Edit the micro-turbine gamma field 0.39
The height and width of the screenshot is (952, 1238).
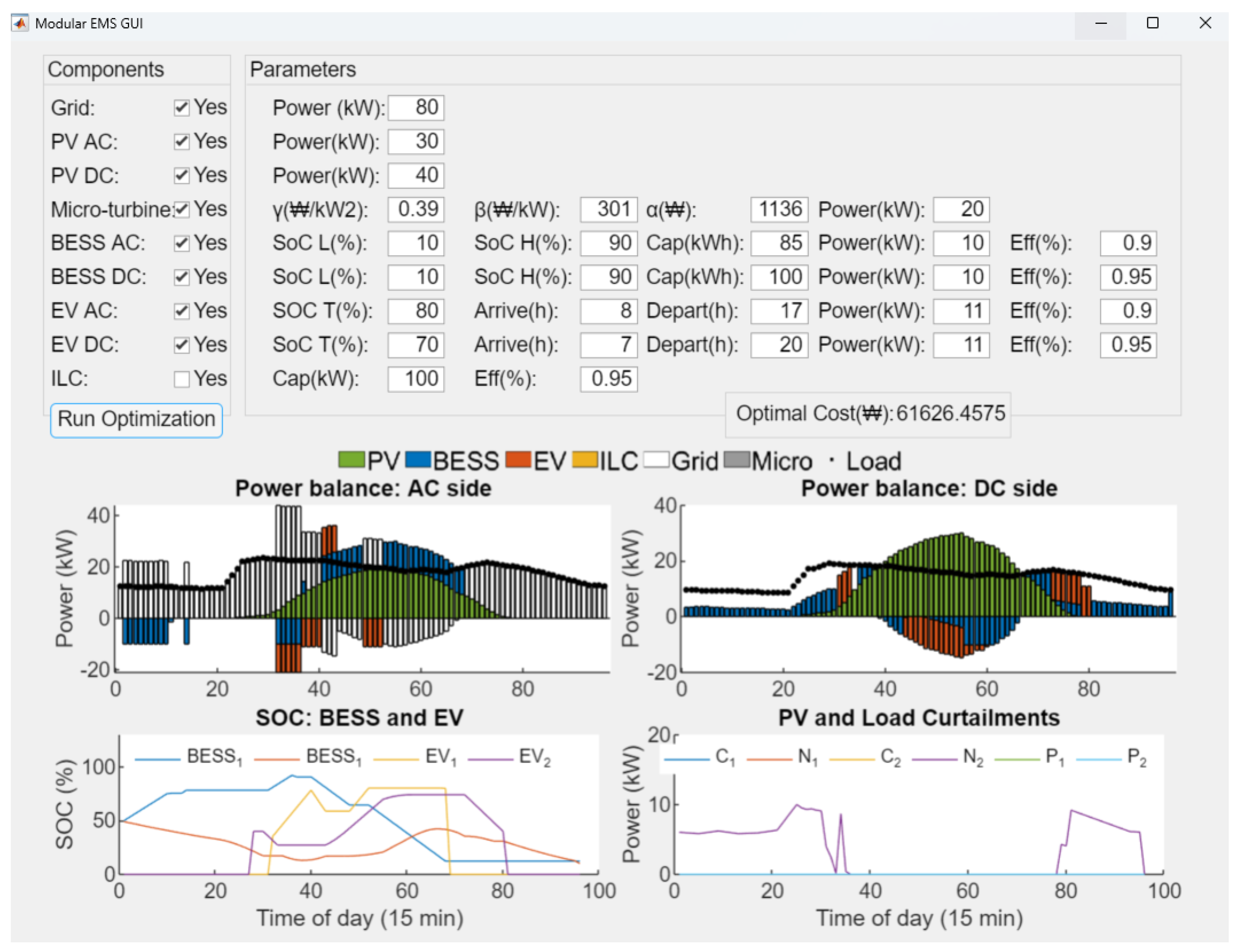click(416, 210)
